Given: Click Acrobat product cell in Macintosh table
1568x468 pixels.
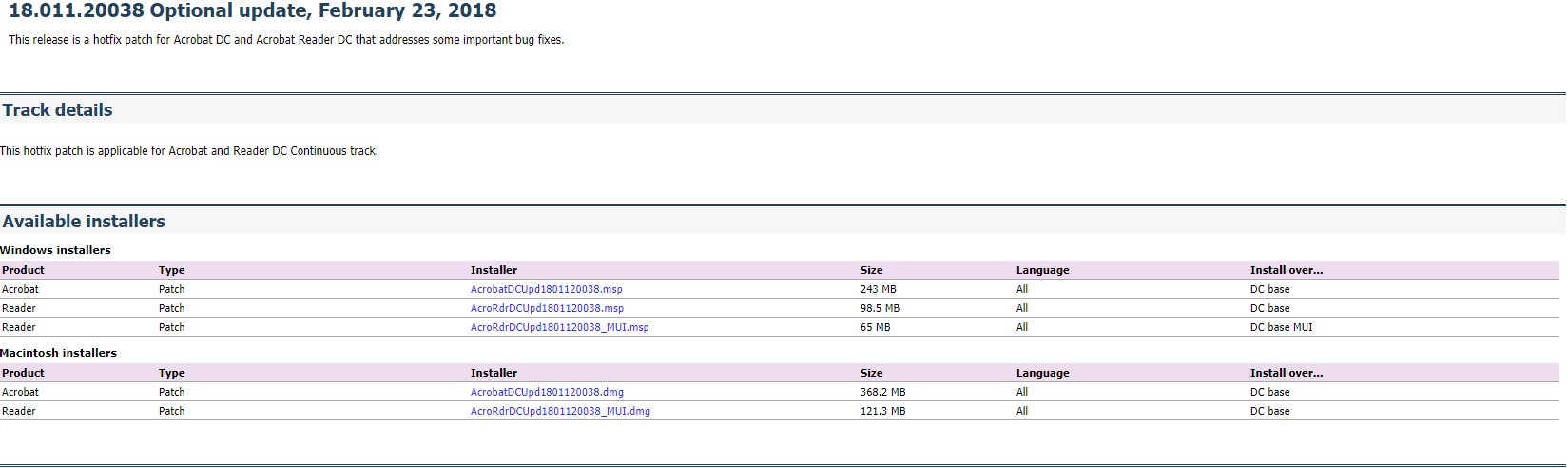Looking at the screenshot, I should coord(20,392).
